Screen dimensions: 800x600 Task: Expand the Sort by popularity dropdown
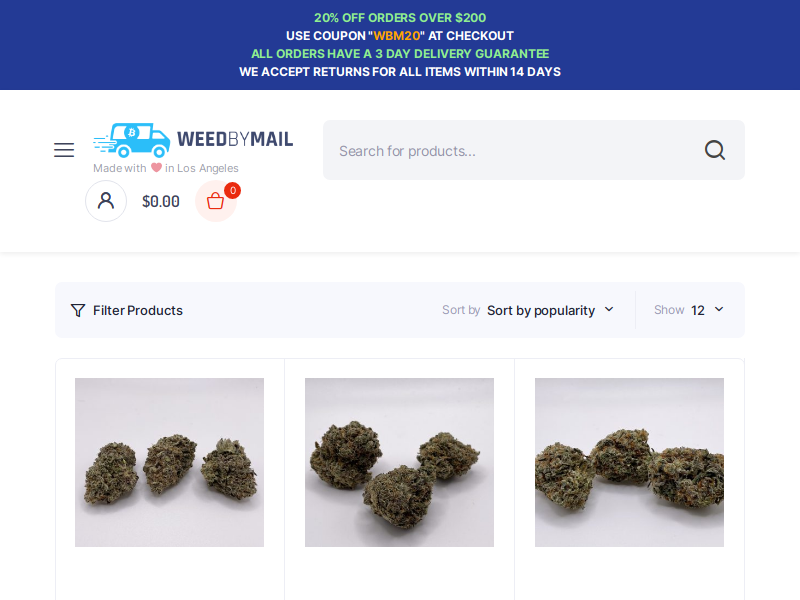[x=550, y=310]
